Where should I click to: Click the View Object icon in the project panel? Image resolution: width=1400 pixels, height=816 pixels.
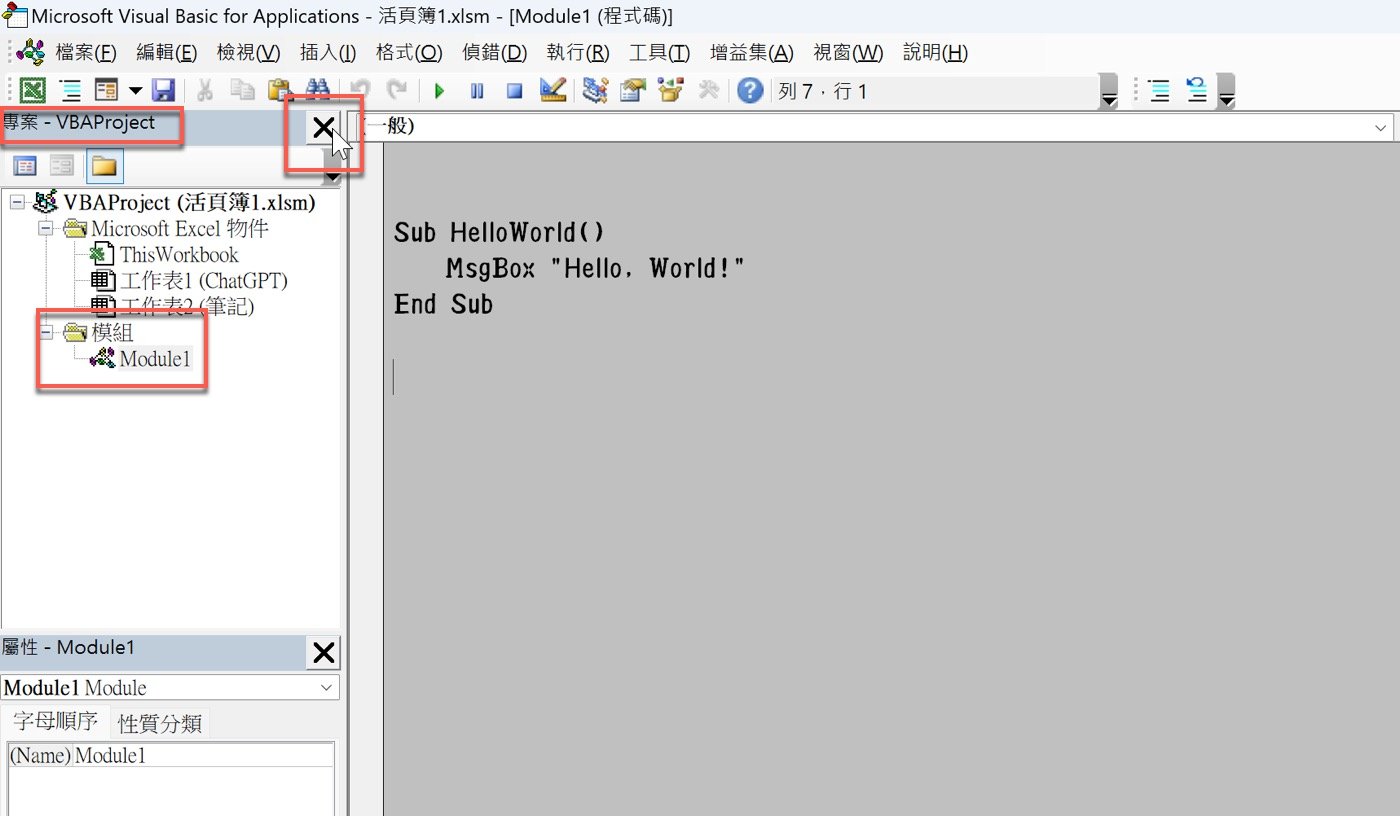pos(62,167)
